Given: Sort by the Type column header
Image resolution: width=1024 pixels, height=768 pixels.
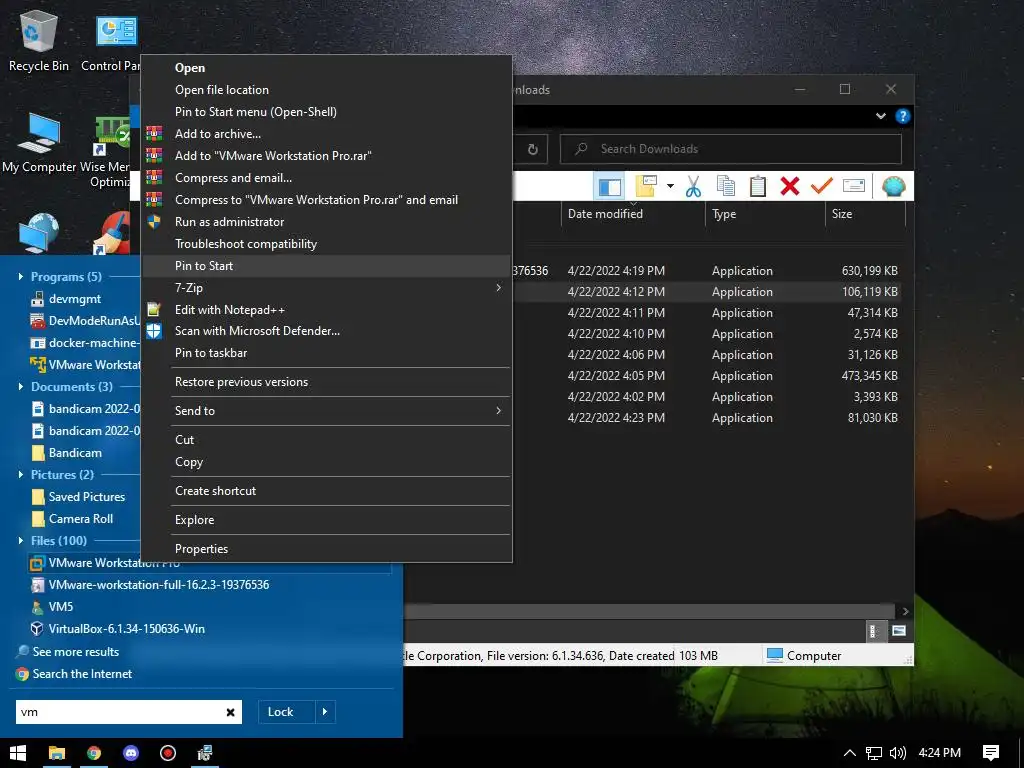Looking at the screenshot, I should (765, 214).
